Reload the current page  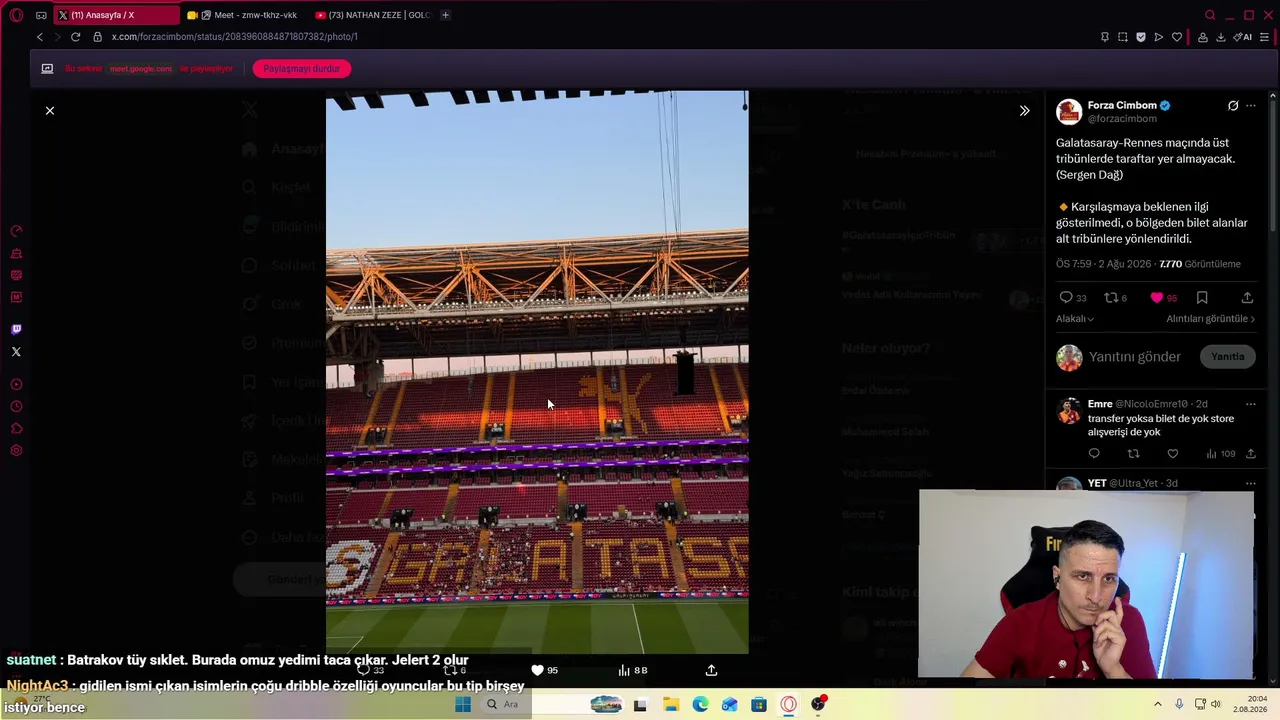[x=75, y=37]
